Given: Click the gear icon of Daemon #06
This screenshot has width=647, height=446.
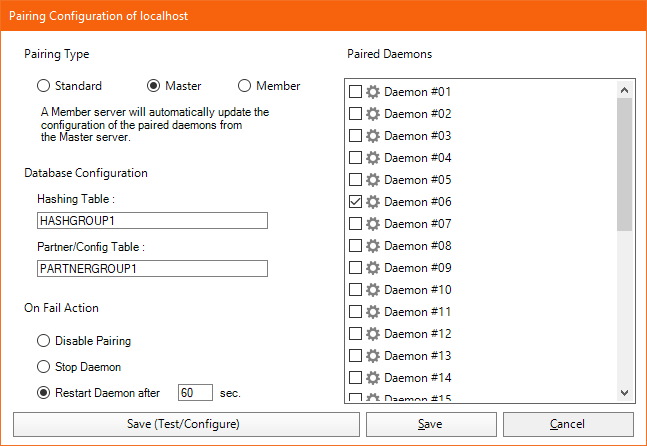Looking at the screenshot, I should click(373, 202).
